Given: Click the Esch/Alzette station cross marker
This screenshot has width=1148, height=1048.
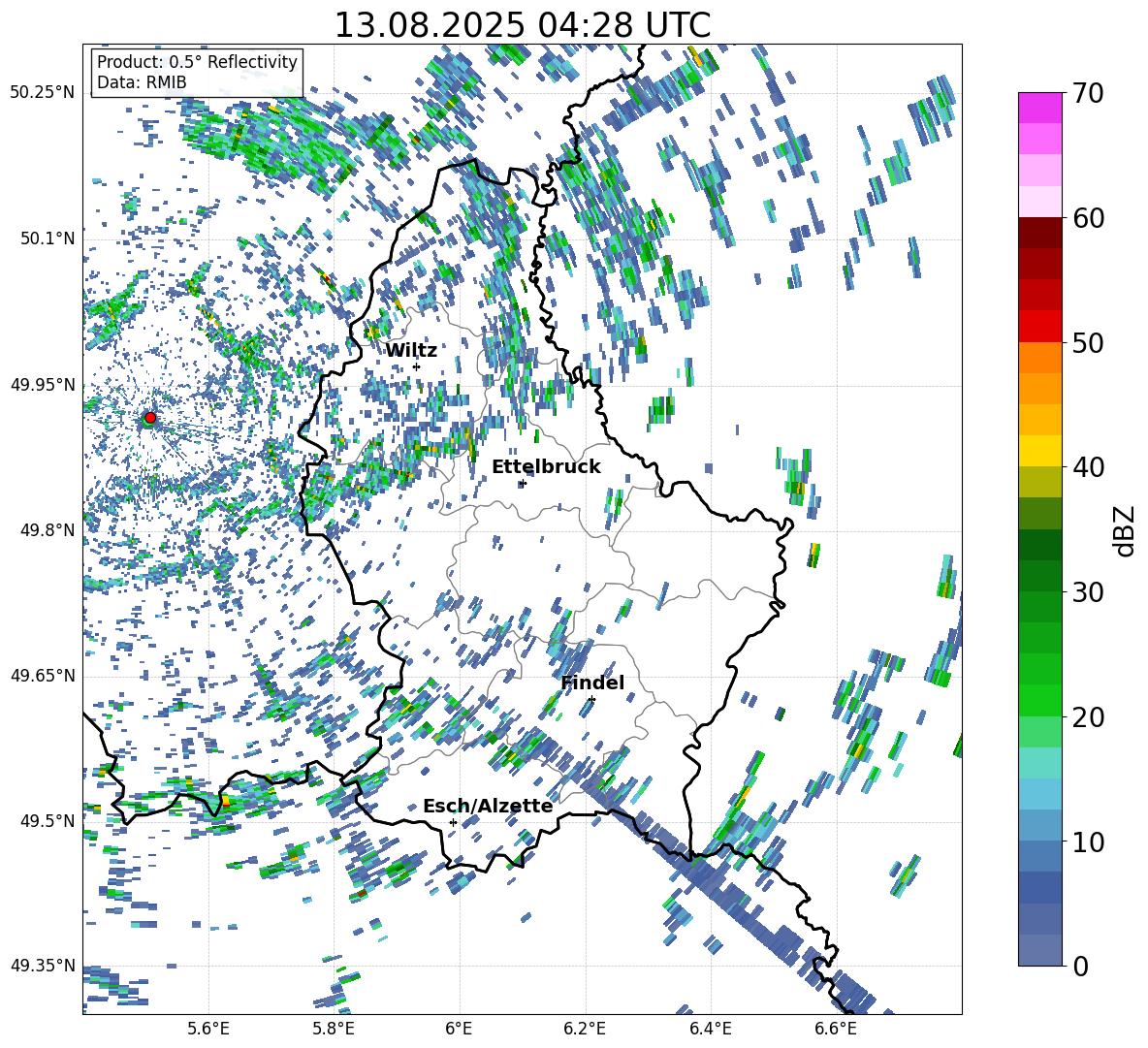Looking at the screenshot, I should [x=453, y=822].
